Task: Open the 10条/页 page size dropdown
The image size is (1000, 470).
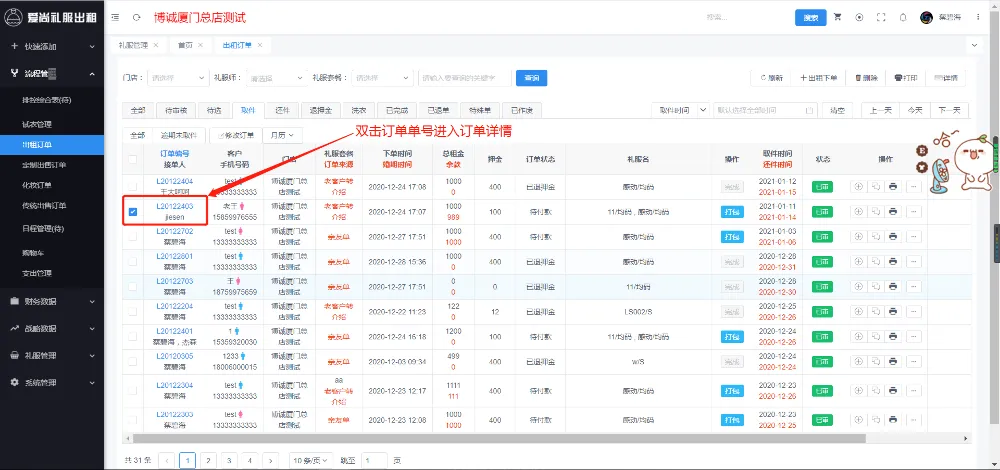Action: [311, 460]
